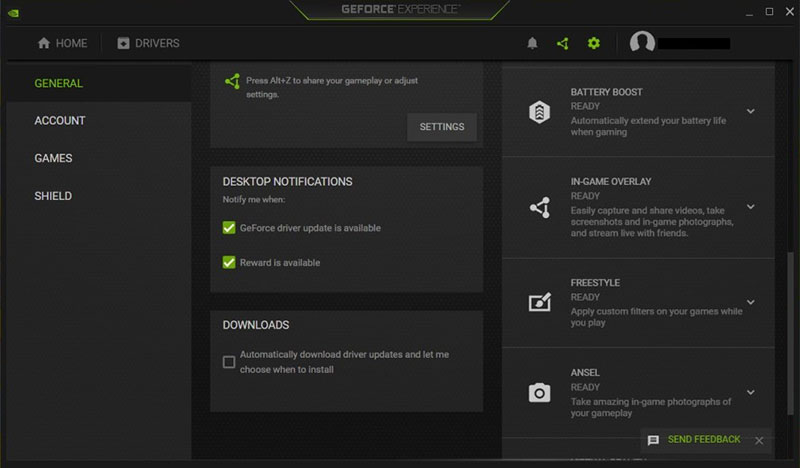Viewport: 800px width, 468px height.
Task: Click the share icon beside Alt+Z hint
Action: point(233,81)
